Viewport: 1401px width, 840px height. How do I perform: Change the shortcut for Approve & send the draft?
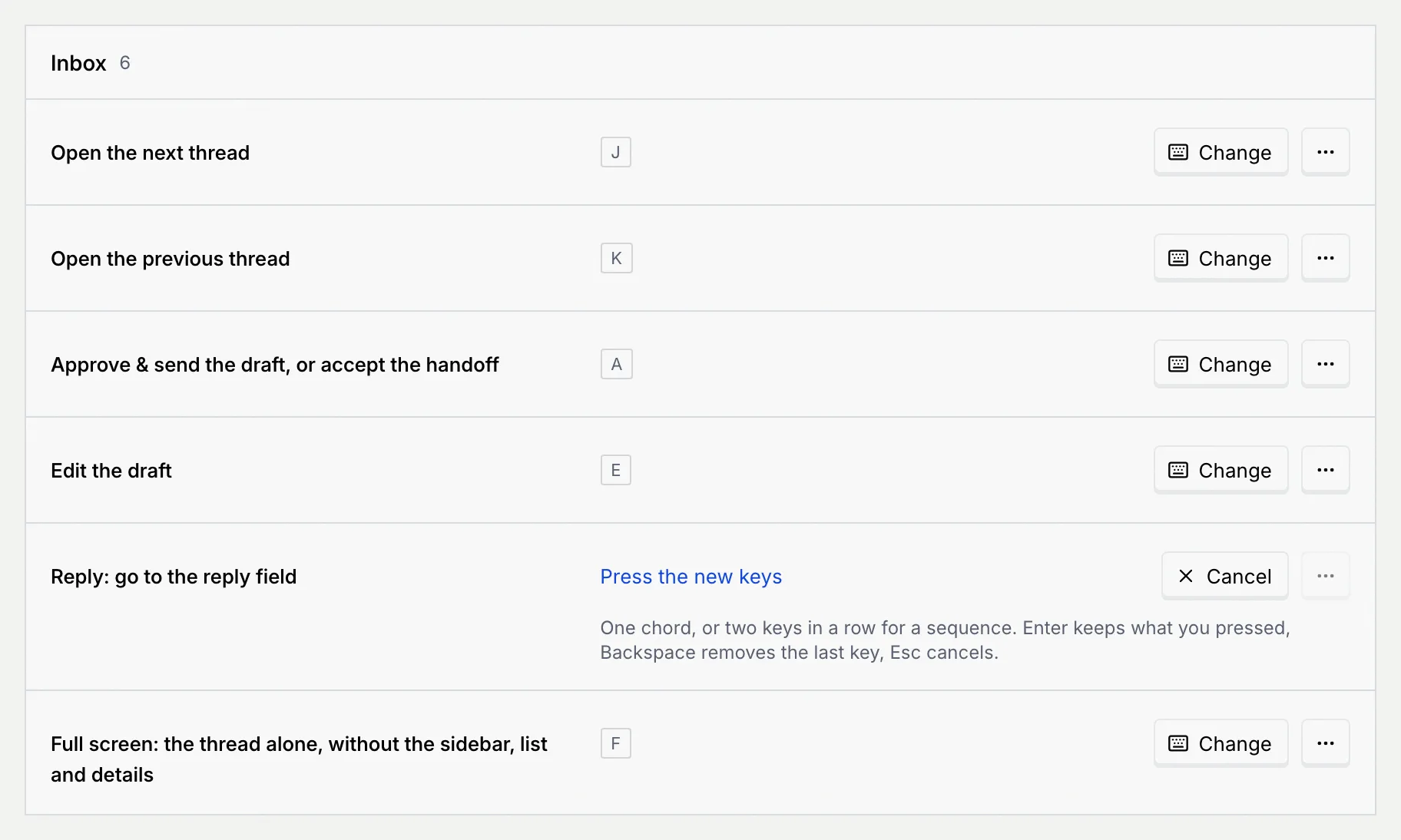point(1220,364)
